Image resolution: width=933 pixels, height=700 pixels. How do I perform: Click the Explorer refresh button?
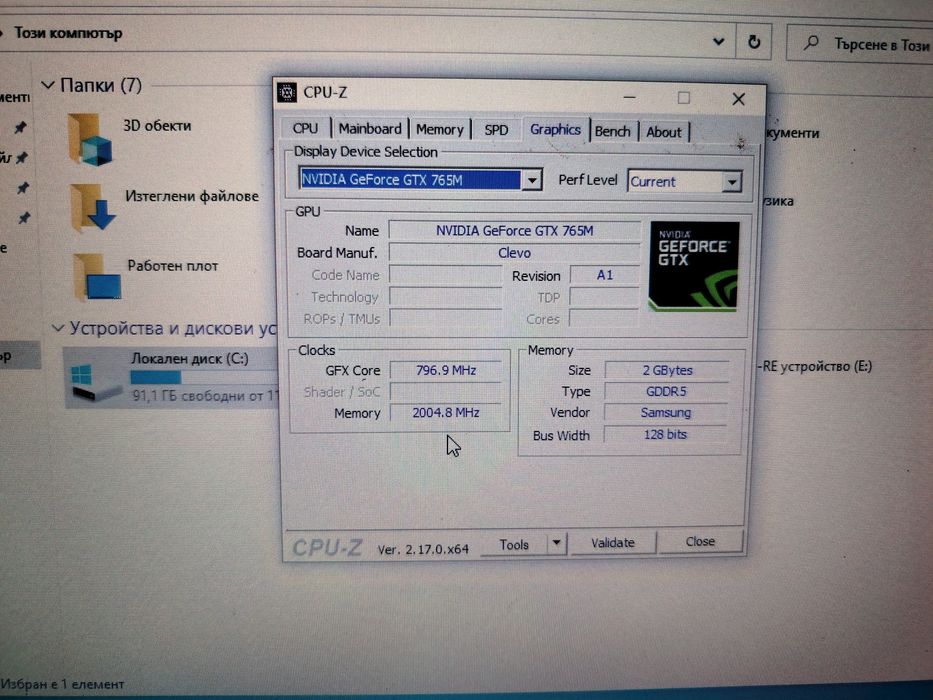click(753, 42)
